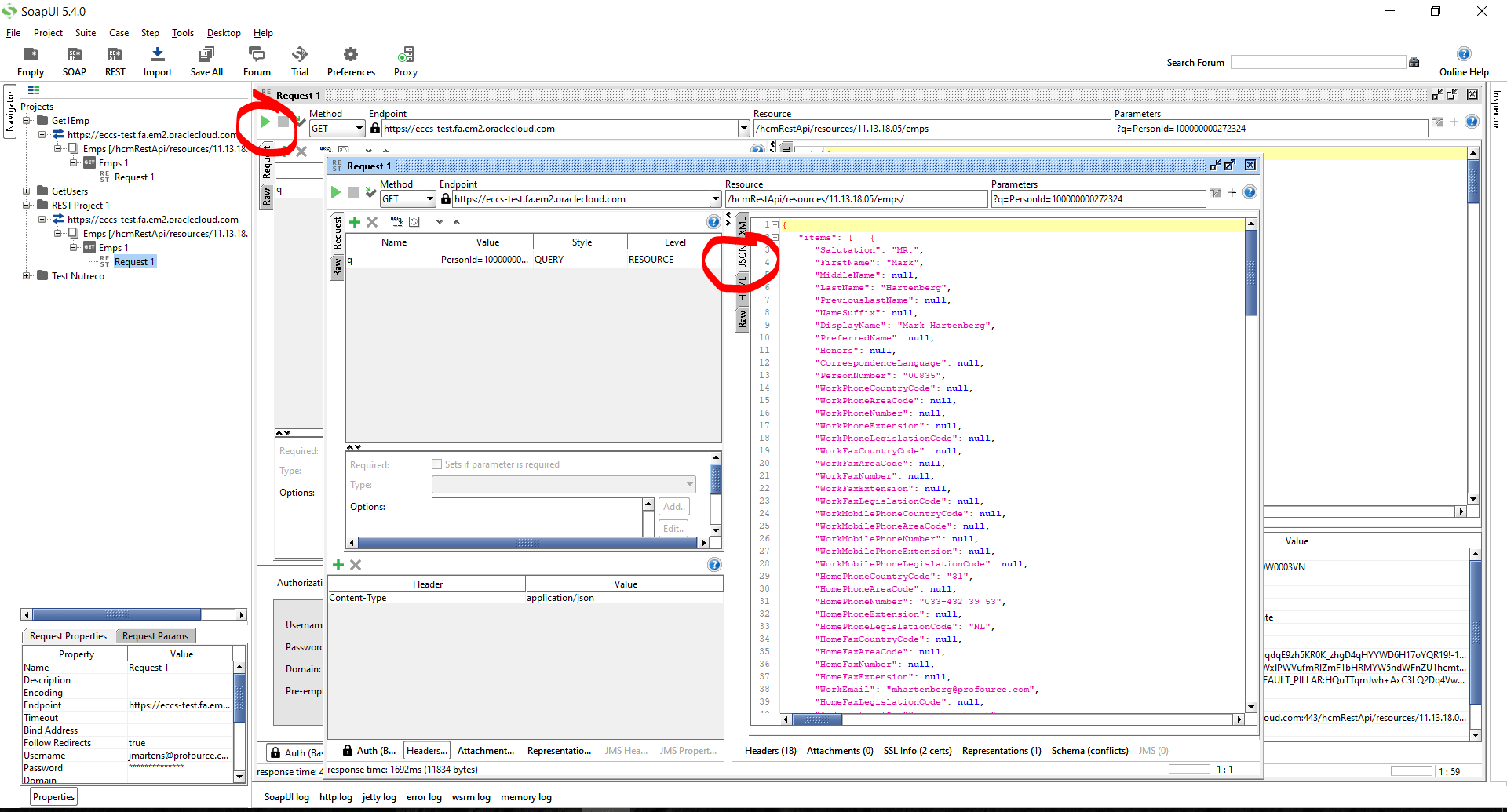Viewport: 1507px width, 812px height.
Task: Open the Project menu
Action: (x=48, y=33)
